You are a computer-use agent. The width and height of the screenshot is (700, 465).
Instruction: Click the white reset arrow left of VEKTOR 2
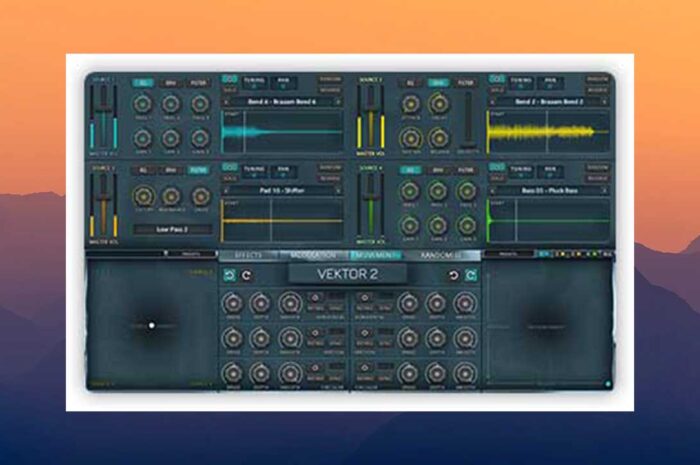pos(246,275)
